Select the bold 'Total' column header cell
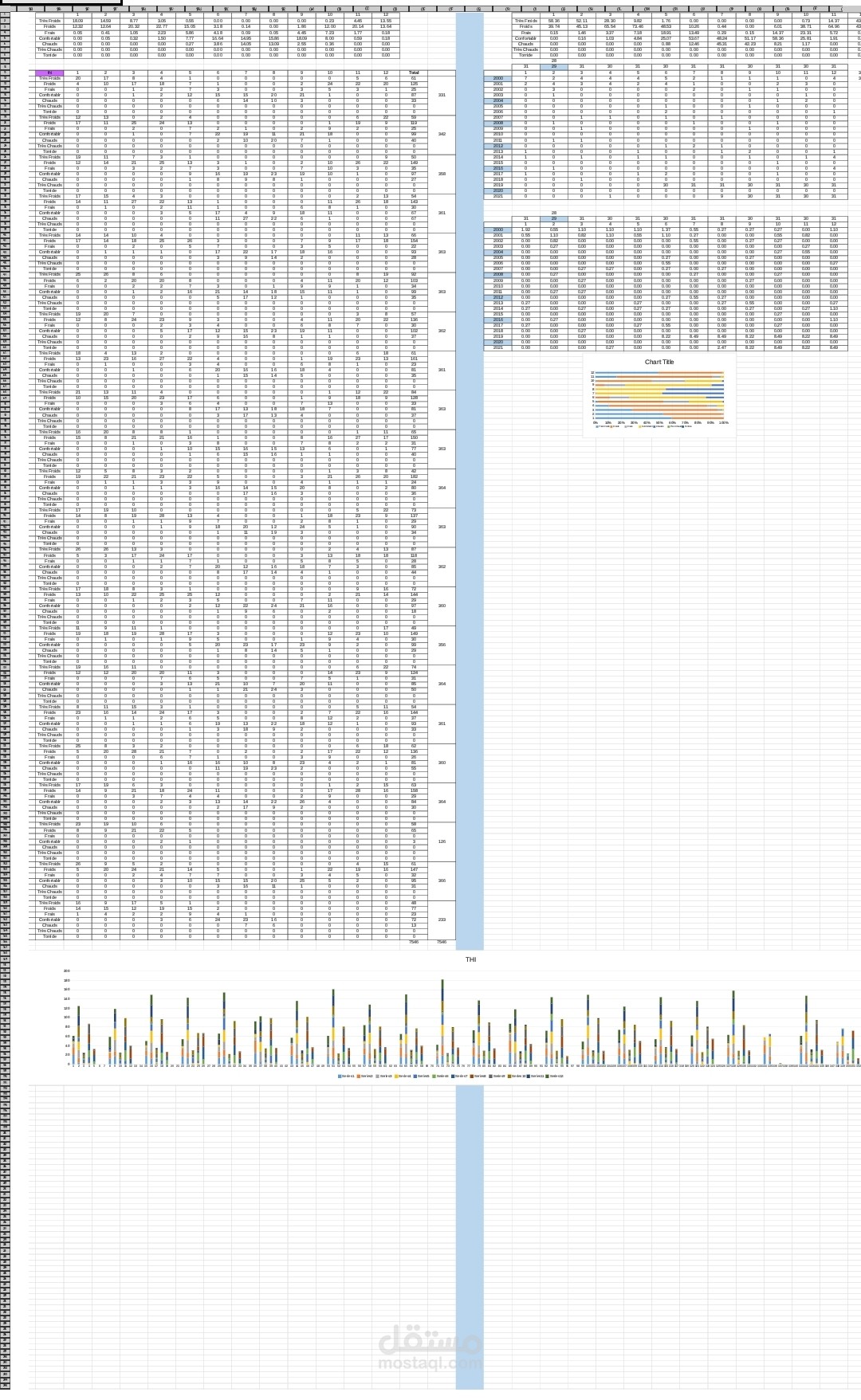Image resolution: width=861 pixels, height=1400 pixels. 414,73
